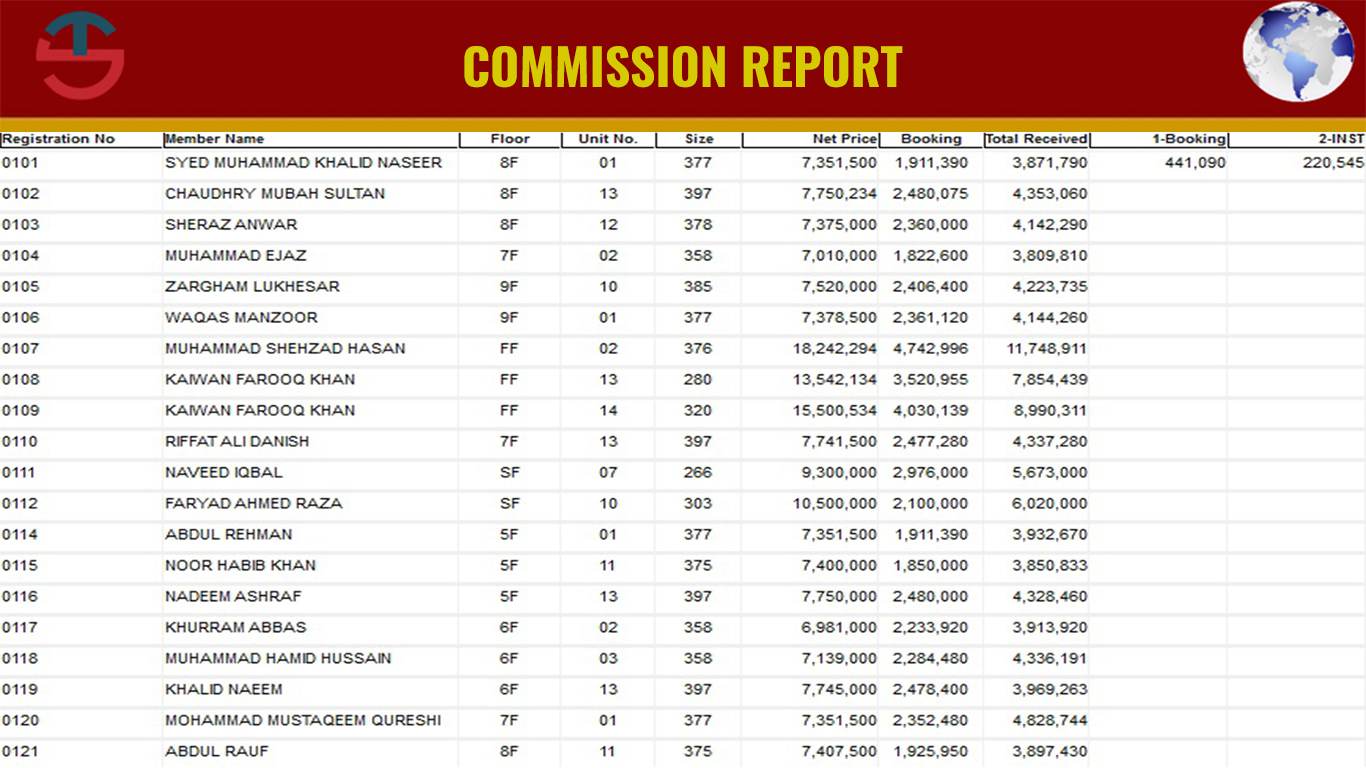Click registration number 0108
The height and width of the screenshot is (768, 1366).
click(x=20, y=379)
